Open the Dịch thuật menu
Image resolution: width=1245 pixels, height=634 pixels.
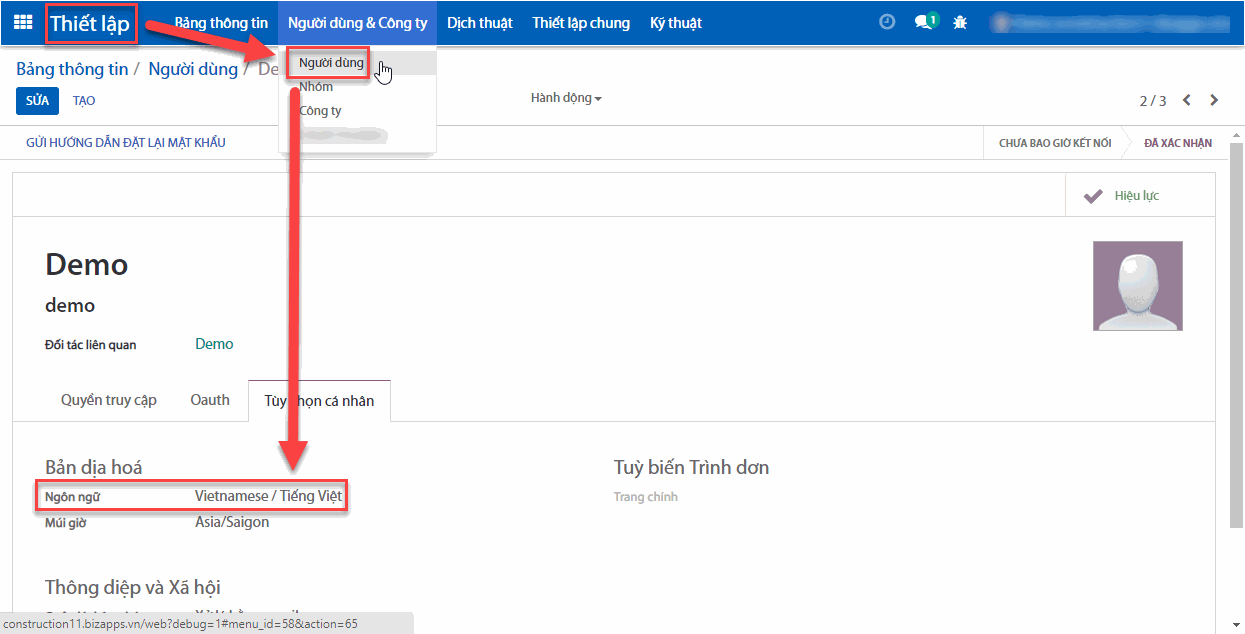[480, 22]
